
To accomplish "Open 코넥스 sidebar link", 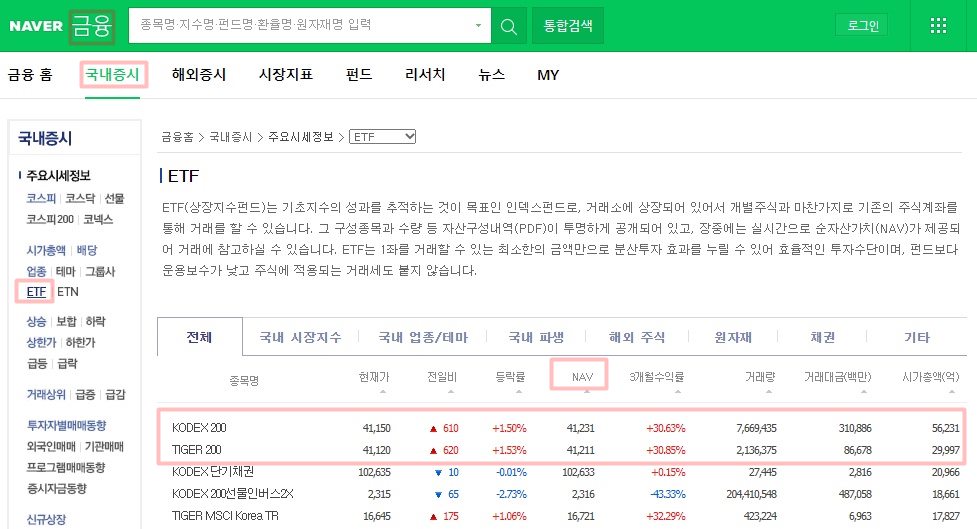I will pyautogui.click(x=98, y=219).
